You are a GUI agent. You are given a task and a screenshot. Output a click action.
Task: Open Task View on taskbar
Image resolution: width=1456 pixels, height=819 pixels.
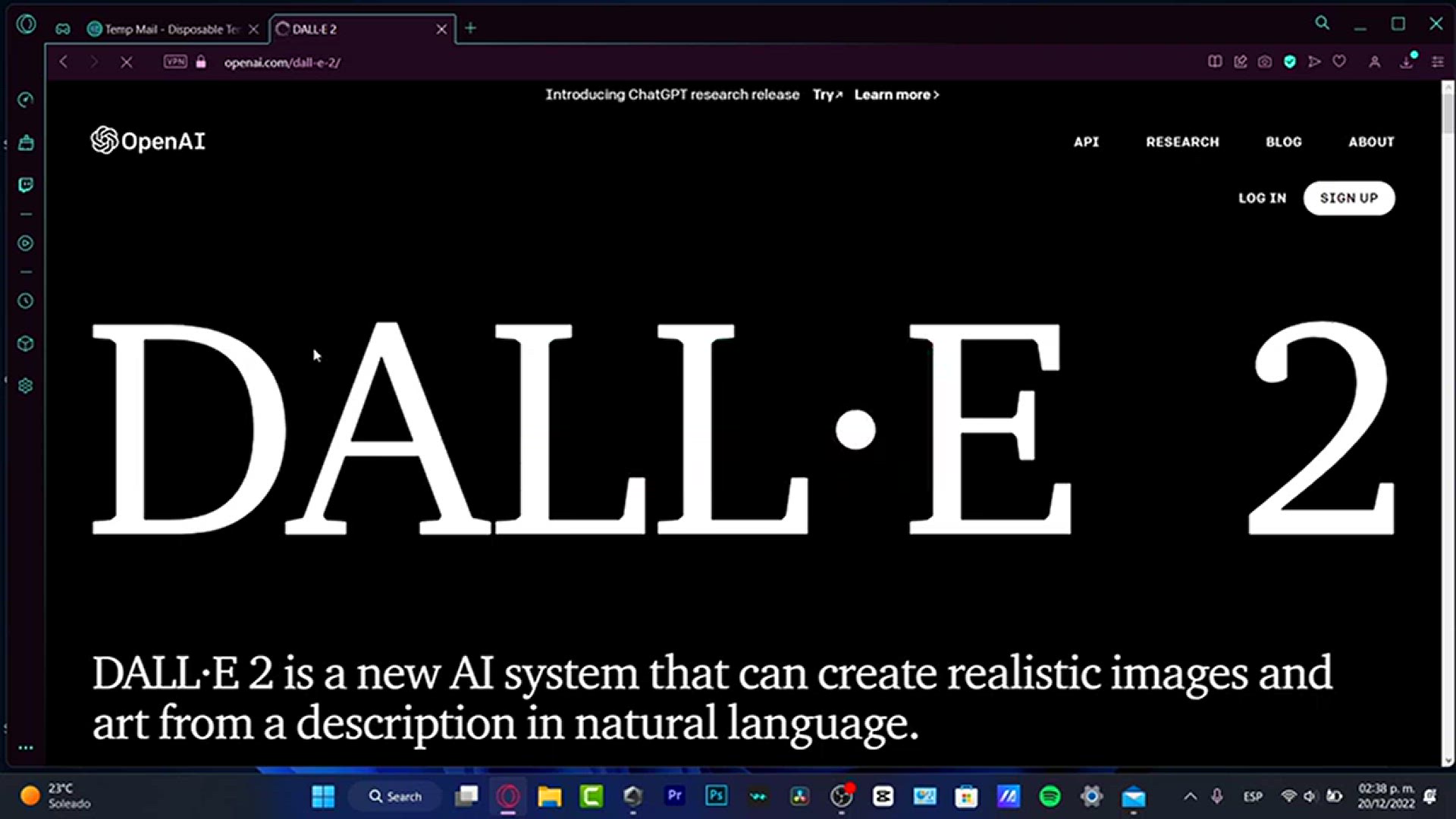click(x=467, y=795)
